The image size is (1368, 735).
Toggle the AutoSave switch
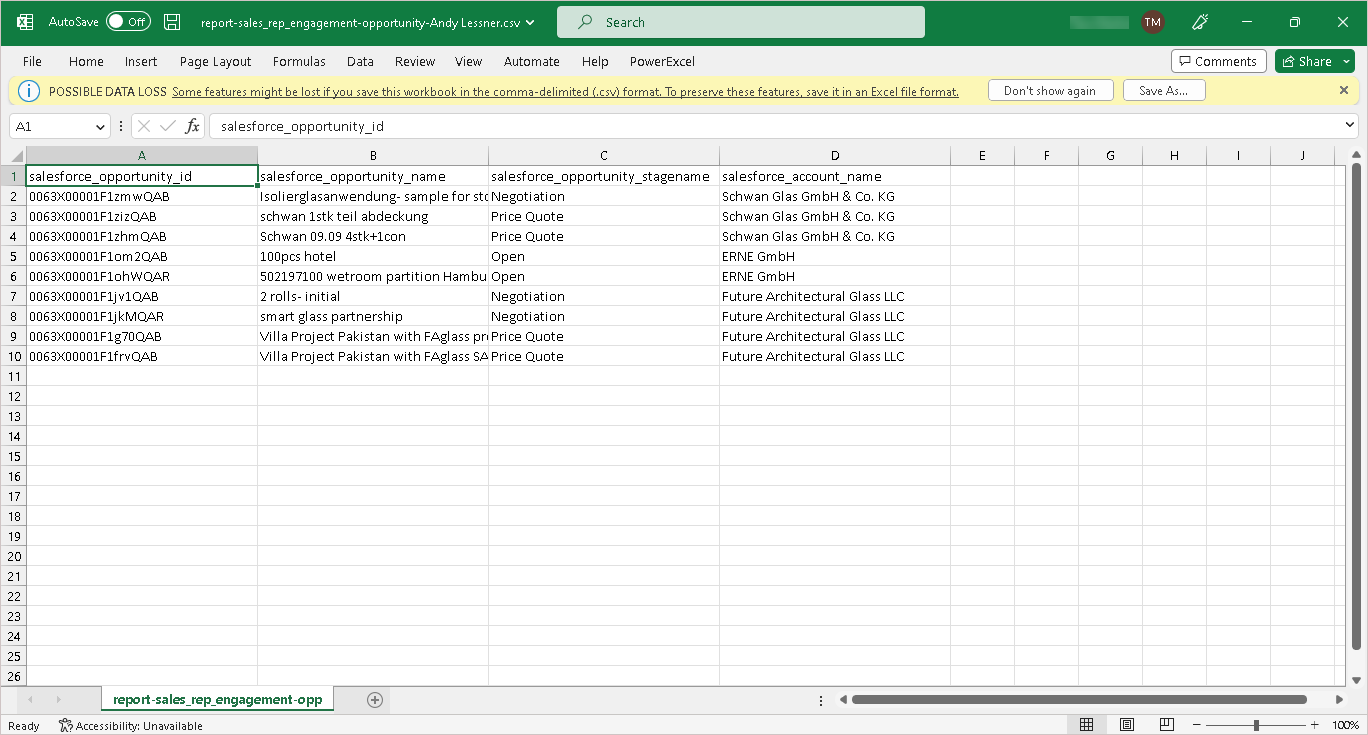click(128, 22)
